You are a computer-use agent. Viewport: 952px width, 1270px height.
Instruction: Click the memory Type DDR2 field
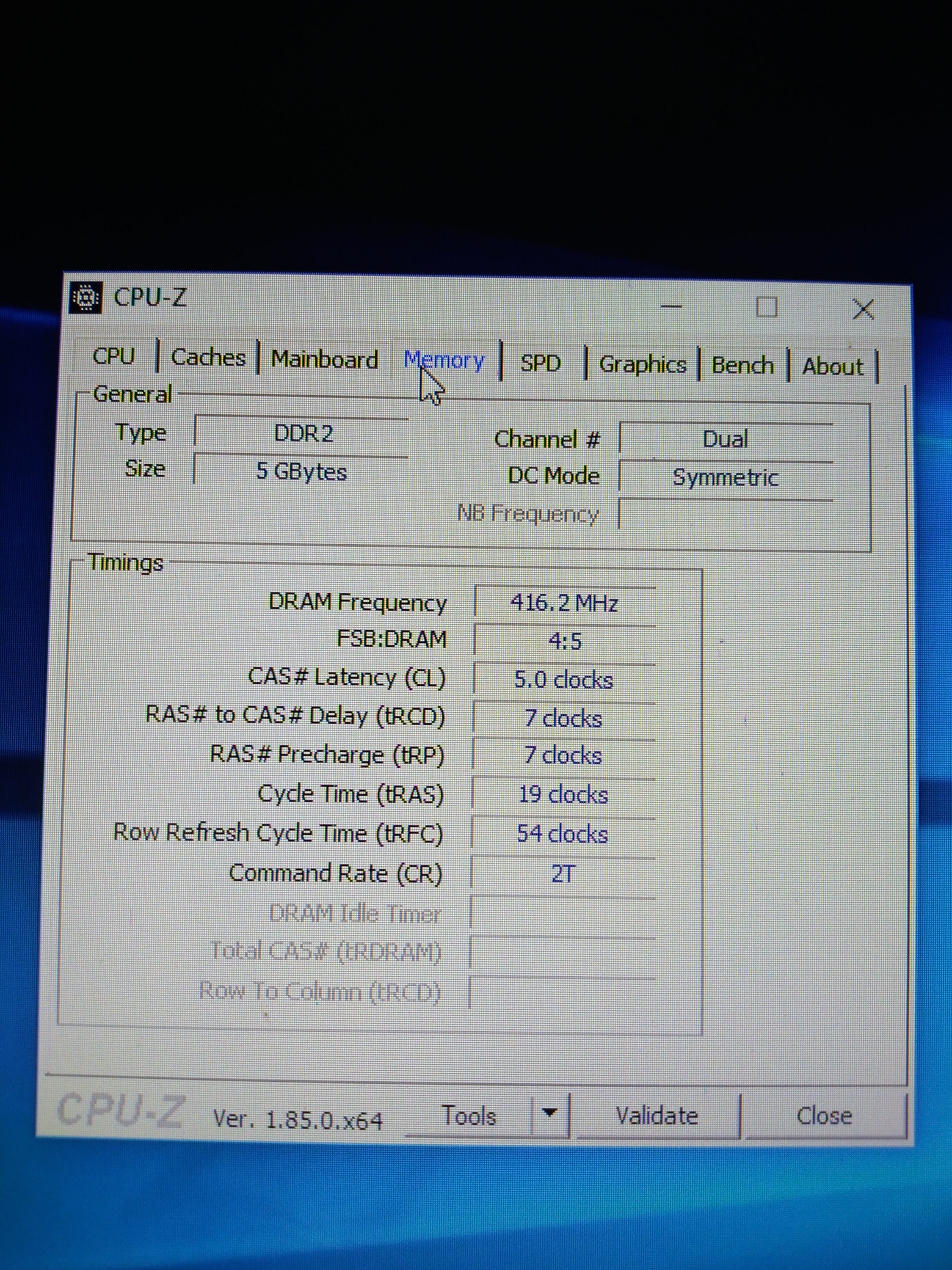tap(303, 434)
